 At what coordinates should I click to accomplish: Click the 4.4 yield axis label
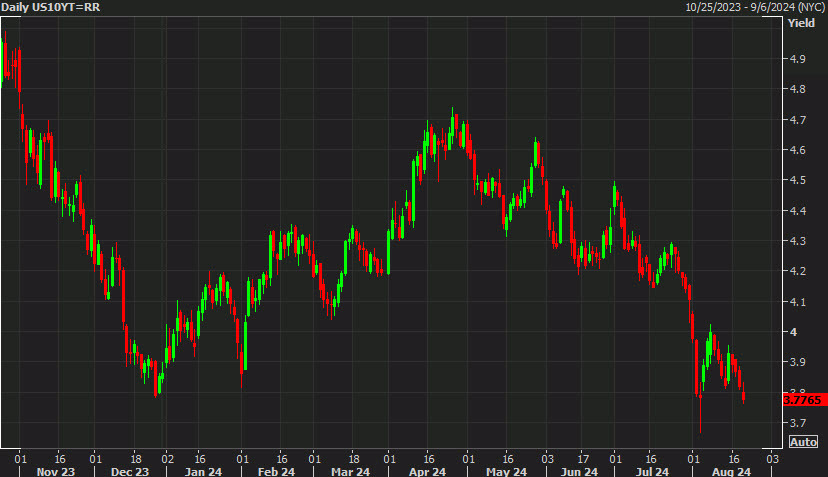tap(797, 211)
